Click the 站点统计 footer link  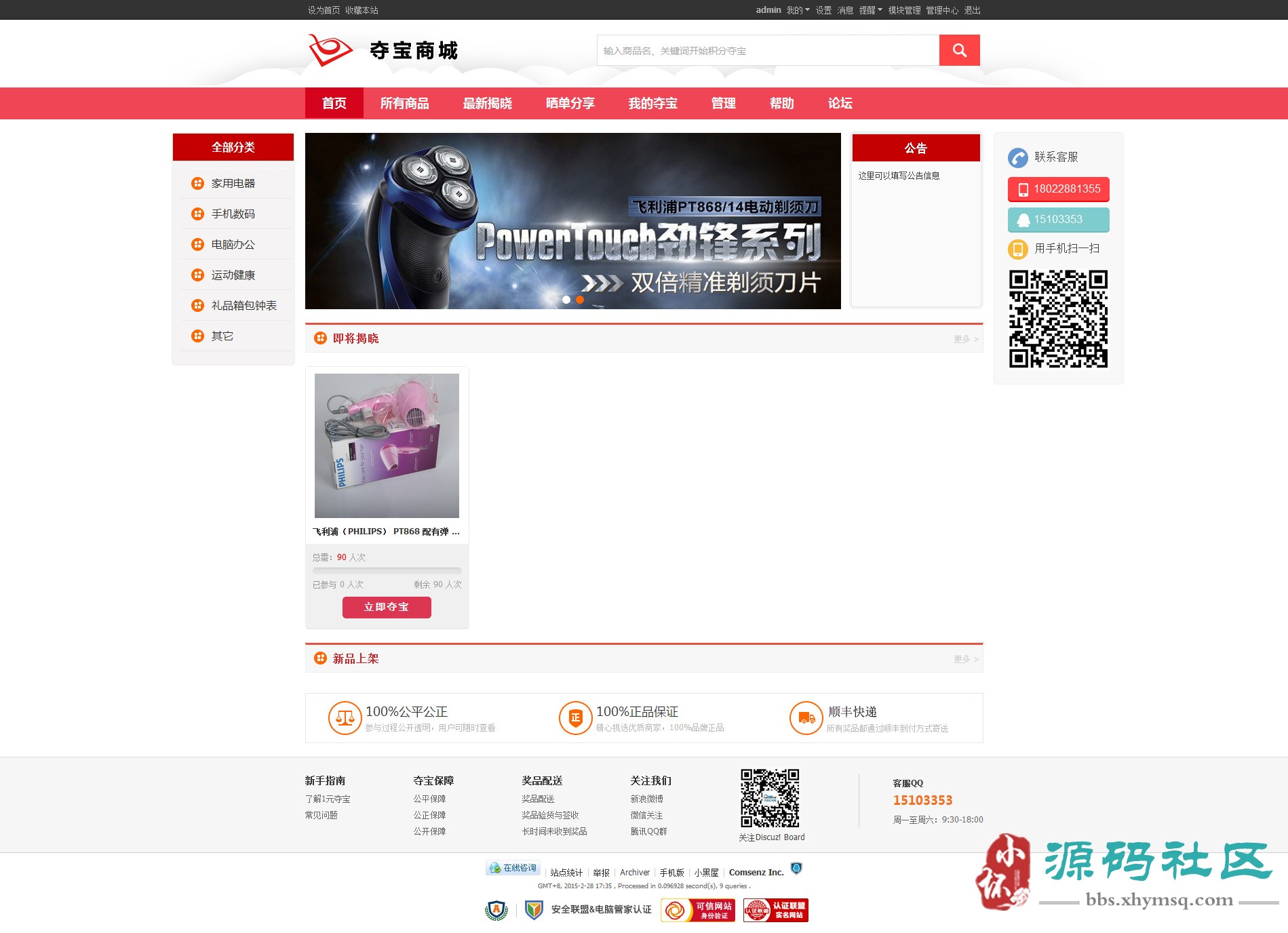pyautogui.click(x=566, y=873)
